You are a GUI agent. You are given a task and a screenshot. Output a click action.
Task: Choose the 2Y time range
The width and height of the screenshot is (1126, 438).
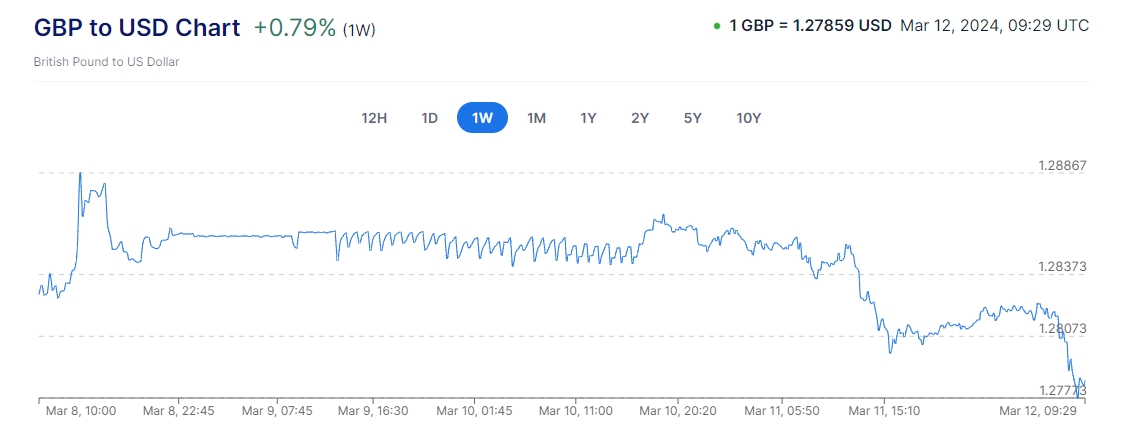pyautogui.click(x=640, y=118)
